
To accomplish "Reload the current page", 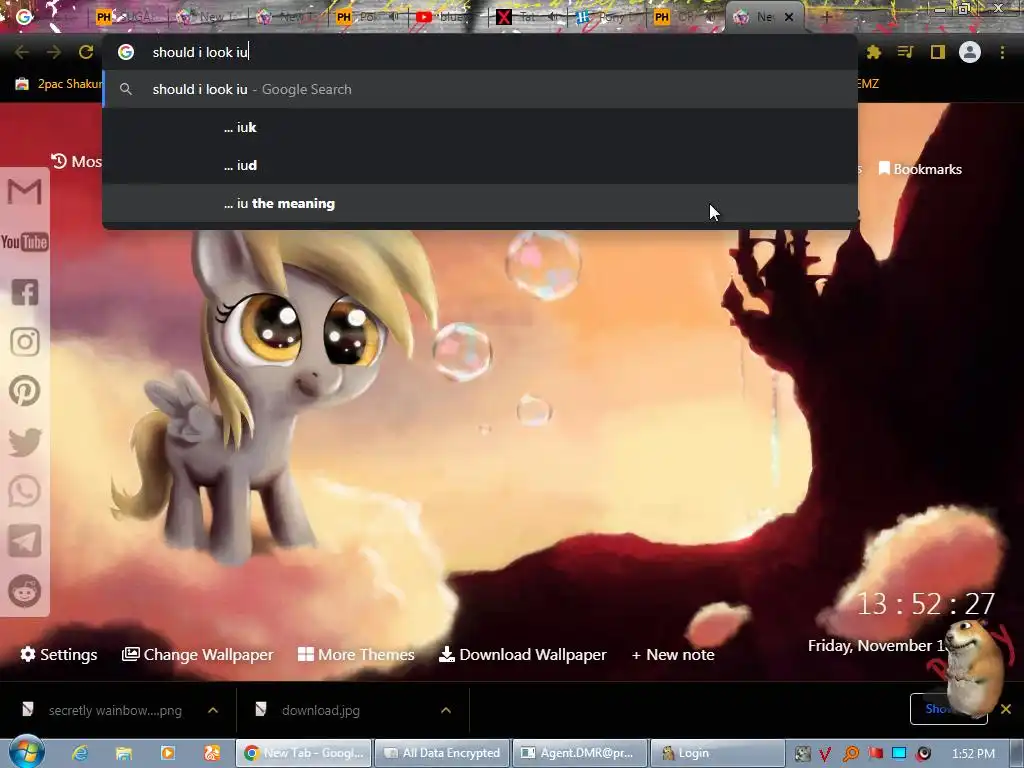I will [86, 52].
